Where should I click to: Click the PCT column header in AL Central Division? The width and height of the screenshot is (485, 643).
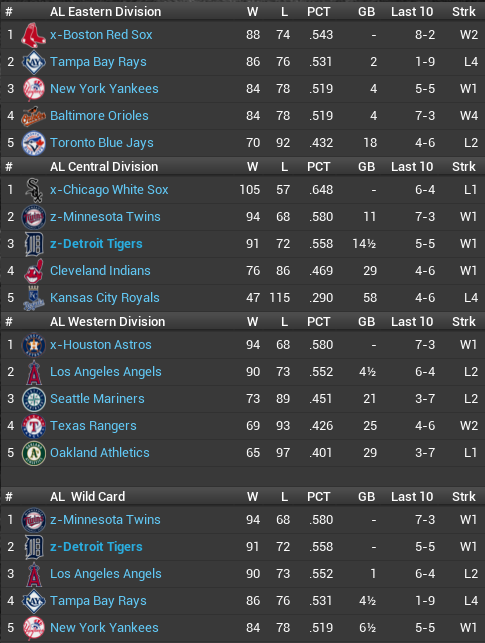click(319, 167)
